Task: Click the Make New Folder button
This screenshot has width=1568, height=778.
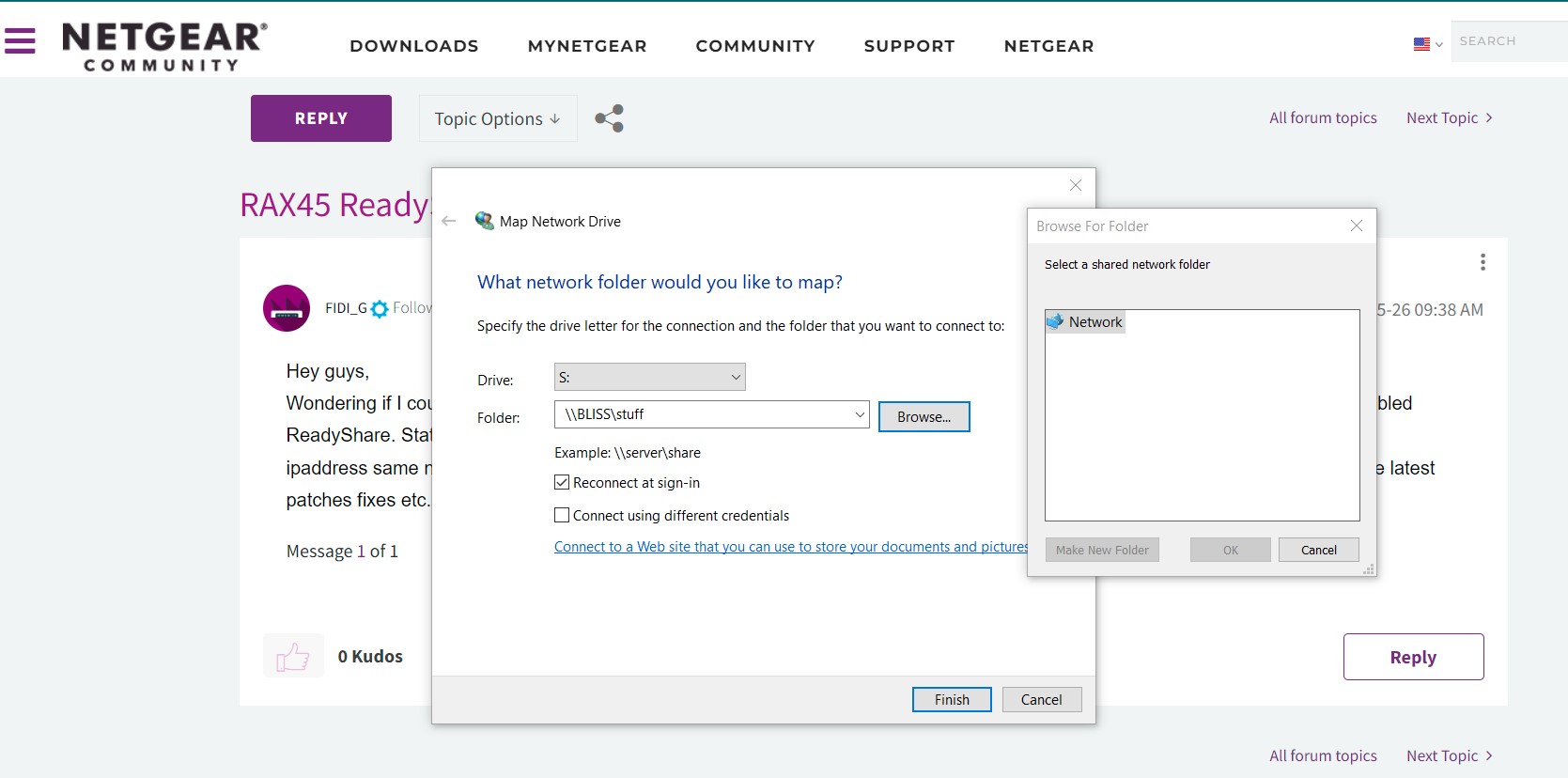Action: [x=1102, y=550]
